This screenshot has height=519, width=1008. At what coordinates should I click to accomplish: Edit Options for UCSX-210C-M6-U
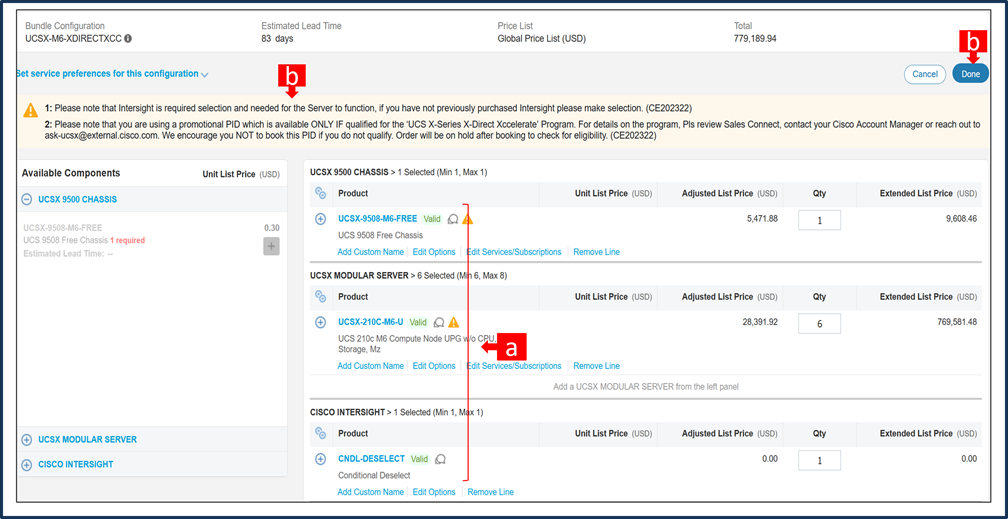(x=434, y=366)
